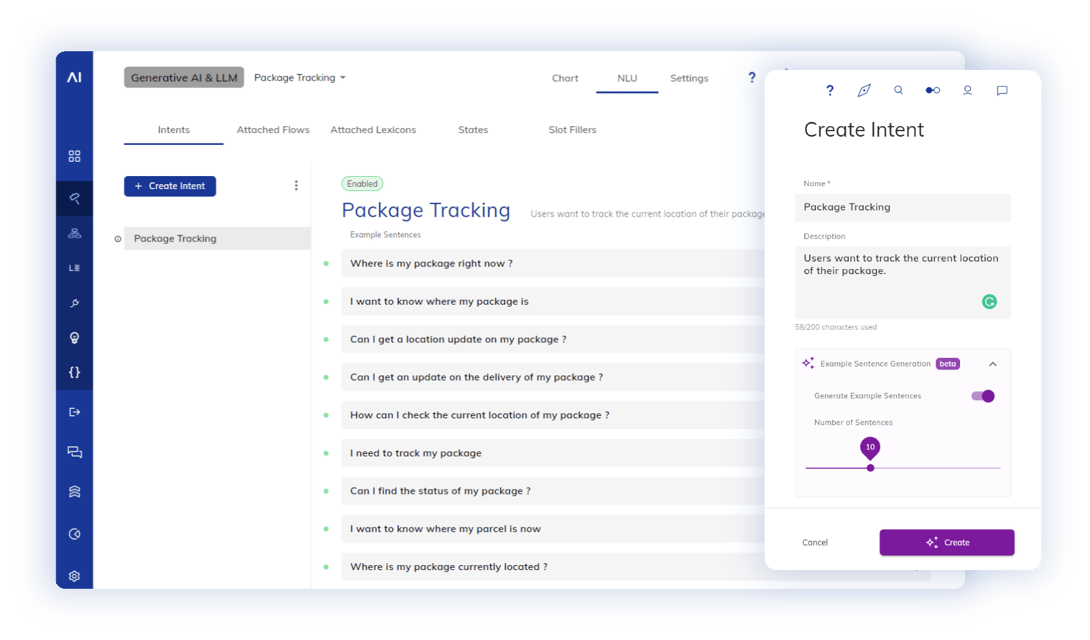Select the highlighted NLU sidebar icon
Image resolution: width=1090 pixels, height=640 pixels.
74,198
